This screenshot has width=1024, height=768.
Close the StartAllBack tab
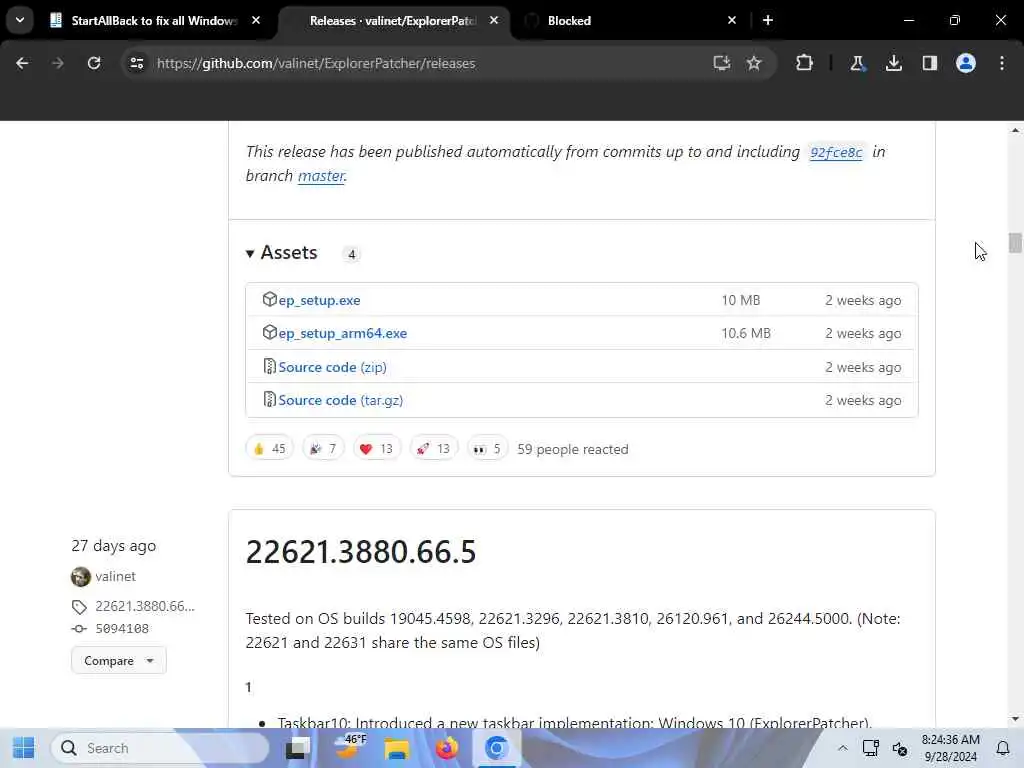click(x=256, y=20)
